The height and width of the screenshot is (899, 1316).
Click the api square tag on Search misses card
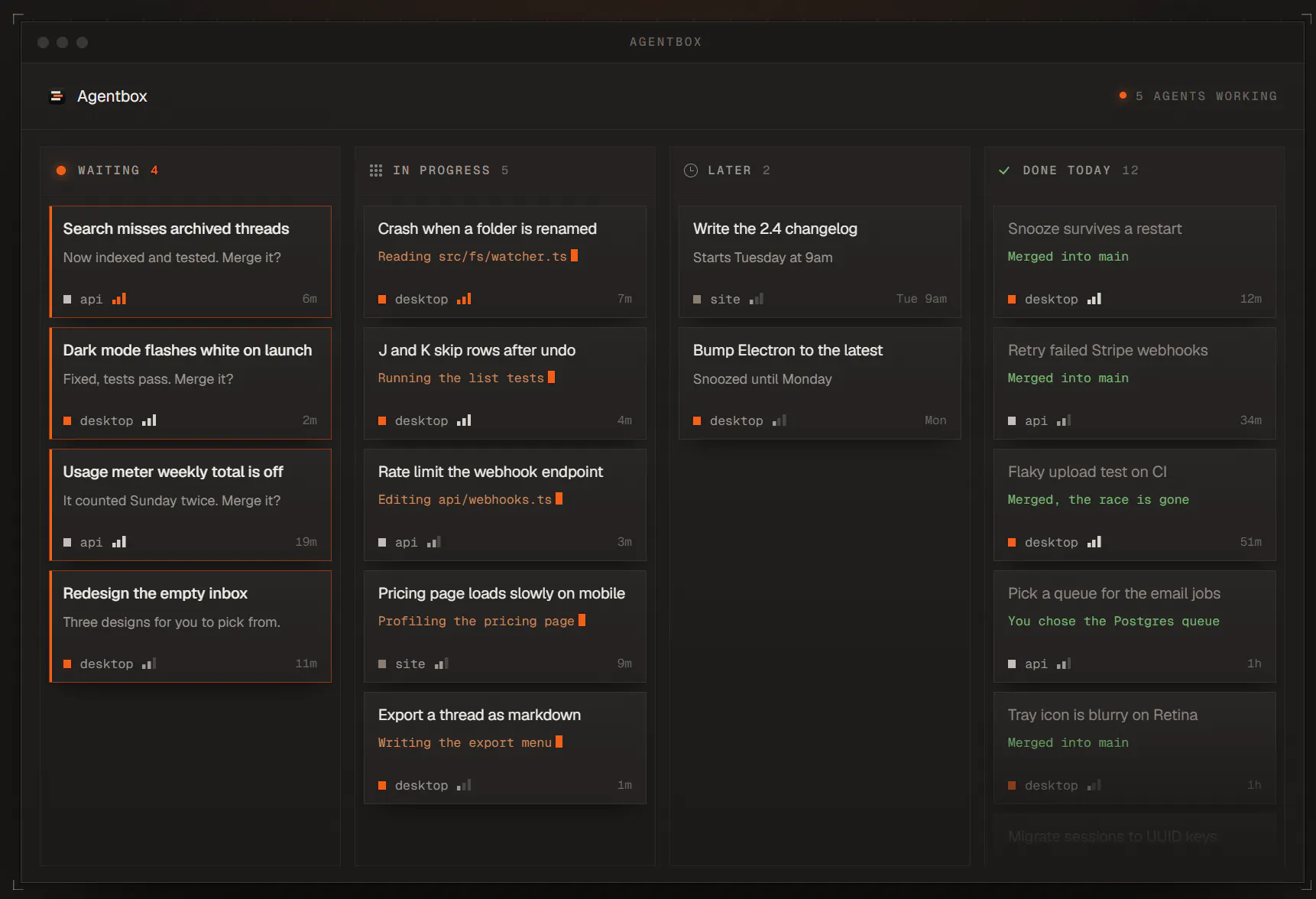67,300
